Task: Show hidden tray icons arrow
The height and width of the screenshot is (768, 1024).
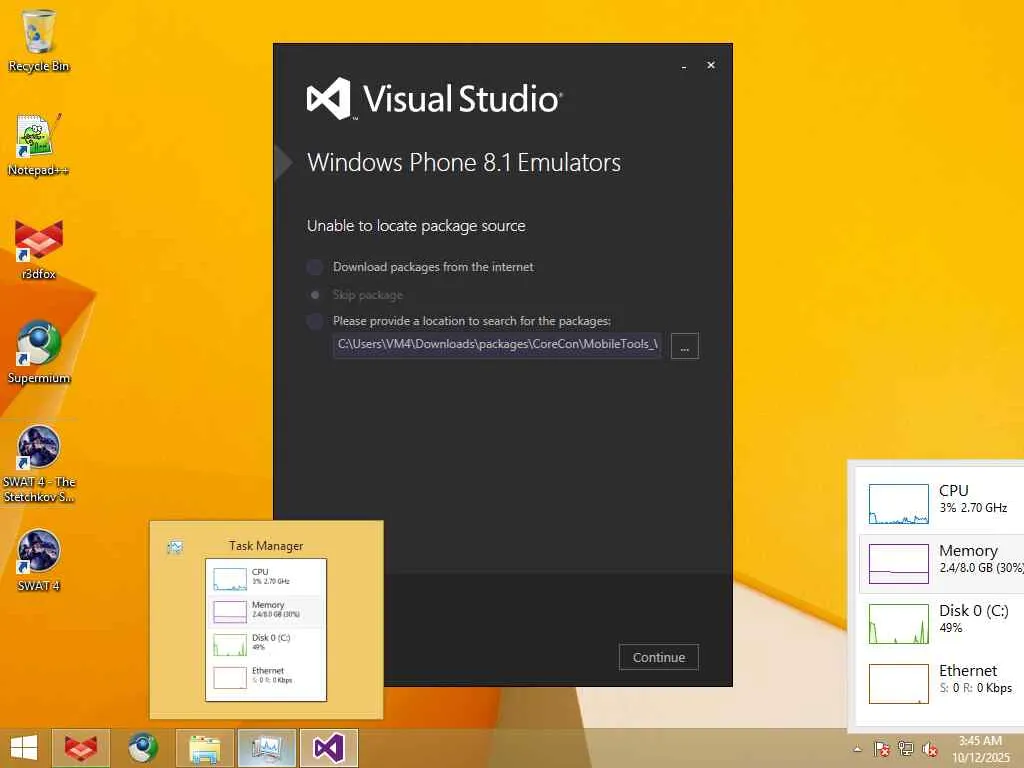Action: 857,749
